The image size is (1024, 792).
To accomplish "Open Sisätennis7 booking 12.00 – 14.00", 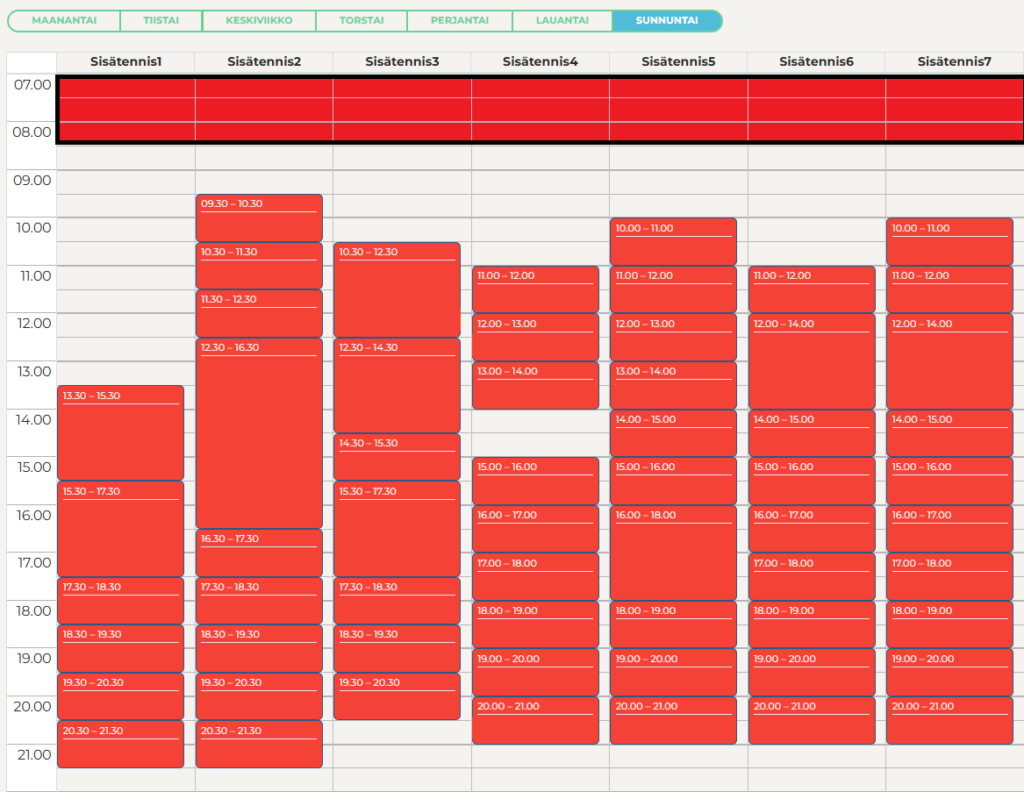I will click(950, 361).
